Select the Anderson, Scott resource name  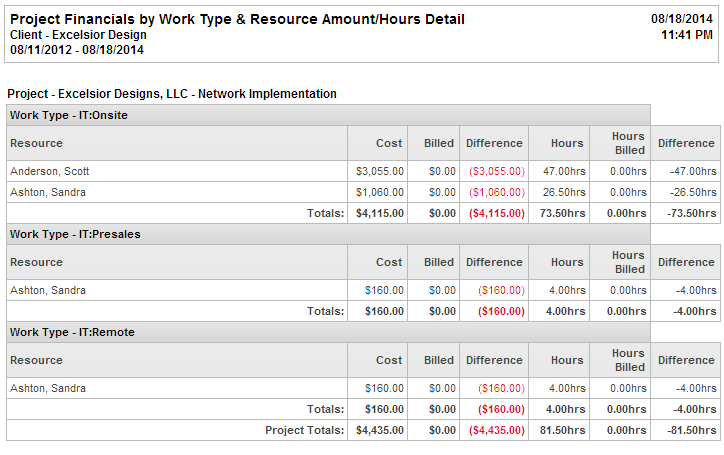[x=49, y=171]
